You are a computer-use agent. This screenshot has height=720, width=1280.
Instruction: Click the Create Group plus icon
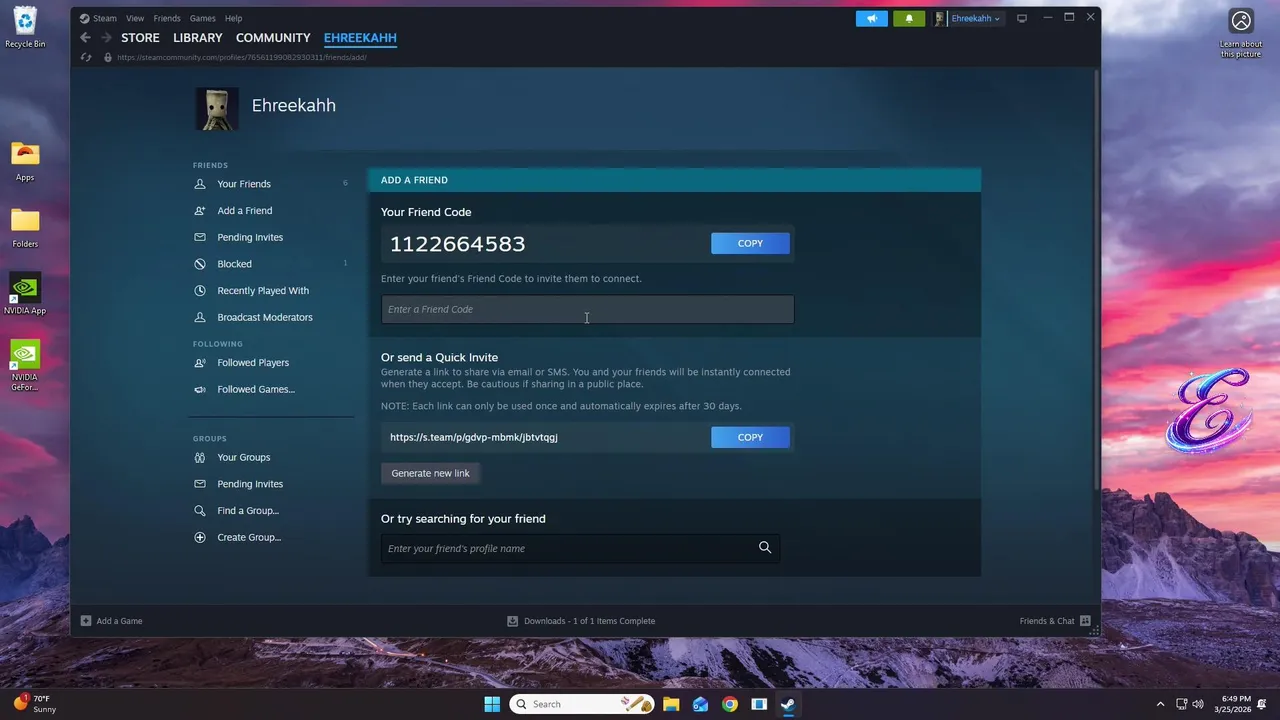(200, 537)
